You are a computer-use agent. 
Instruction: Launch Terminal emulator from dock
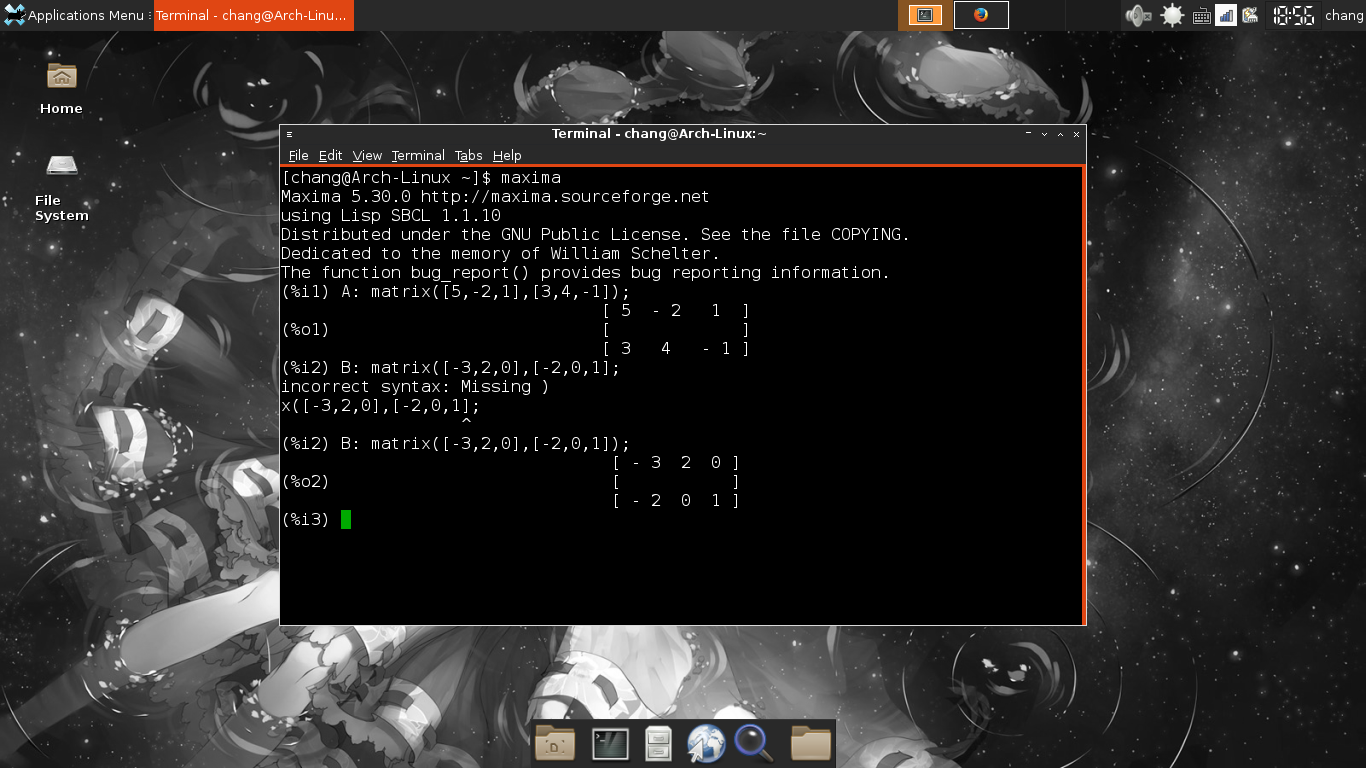pyautogui.click(x=610, y=743)
